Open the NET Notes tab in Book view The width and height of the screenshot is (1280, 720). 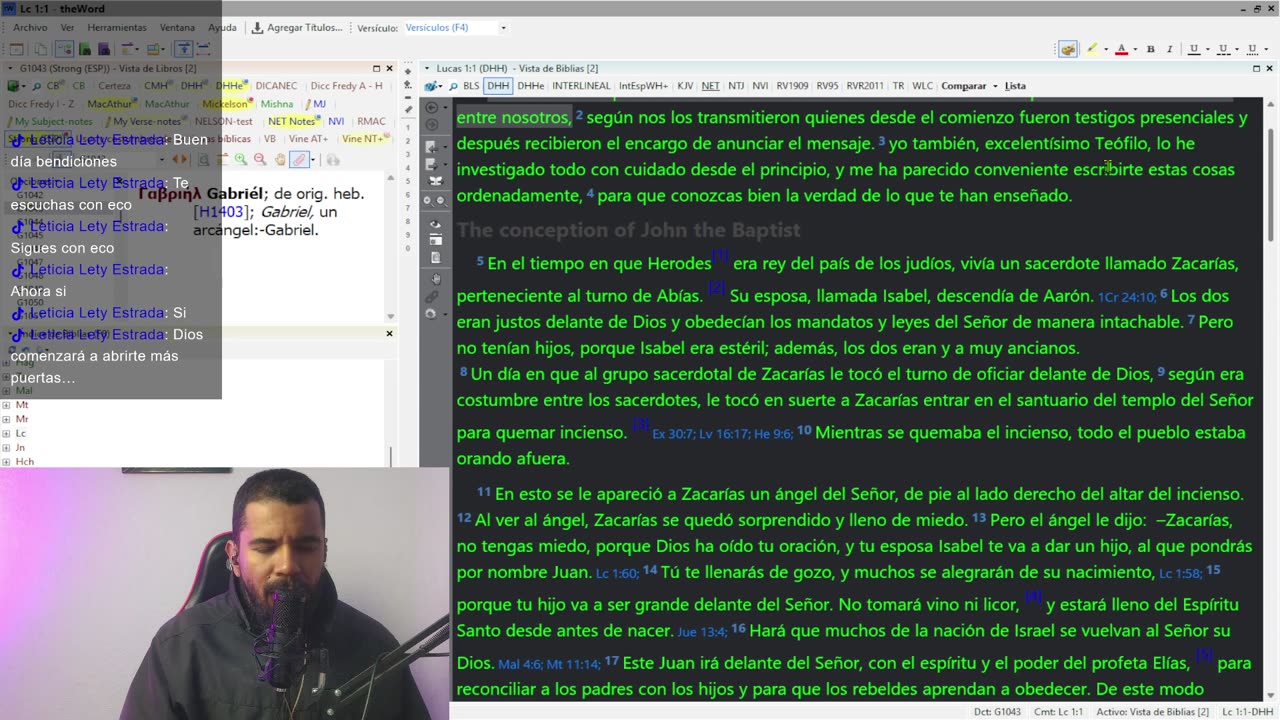point(292,122)
